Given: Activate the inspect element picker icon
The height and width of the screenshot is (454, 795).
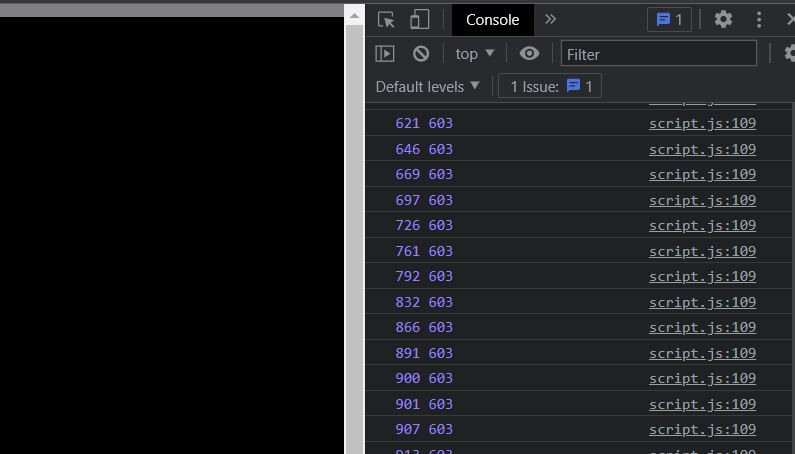Looking at the screenshot, I should click(386, 20).
